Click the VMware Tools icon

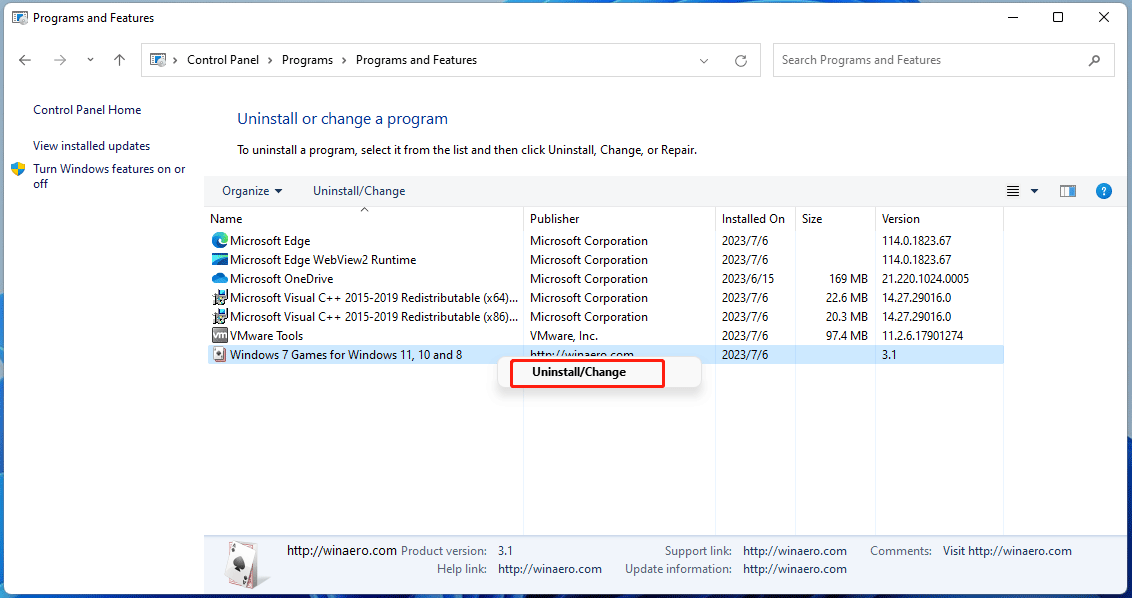pyautogui.click(x=219, y=335)
